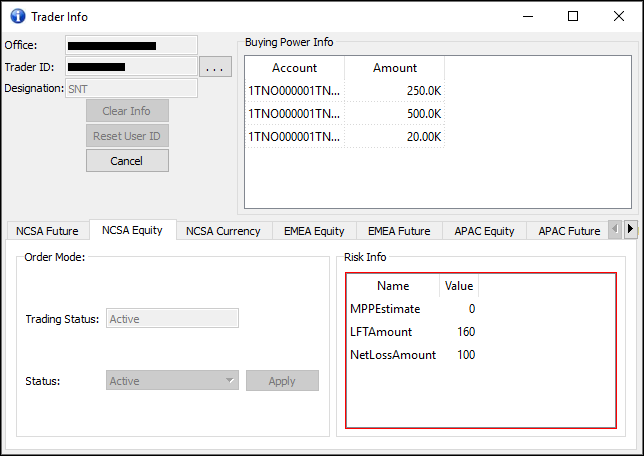The width and height of the screenshot is (644, 456).
Task: Open the Status dropdown
Action: pos(172,381)
